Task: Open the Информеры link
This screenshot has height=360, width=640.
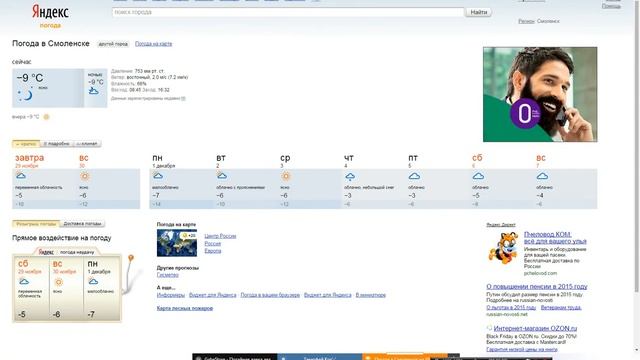Action: click(171, 295)
